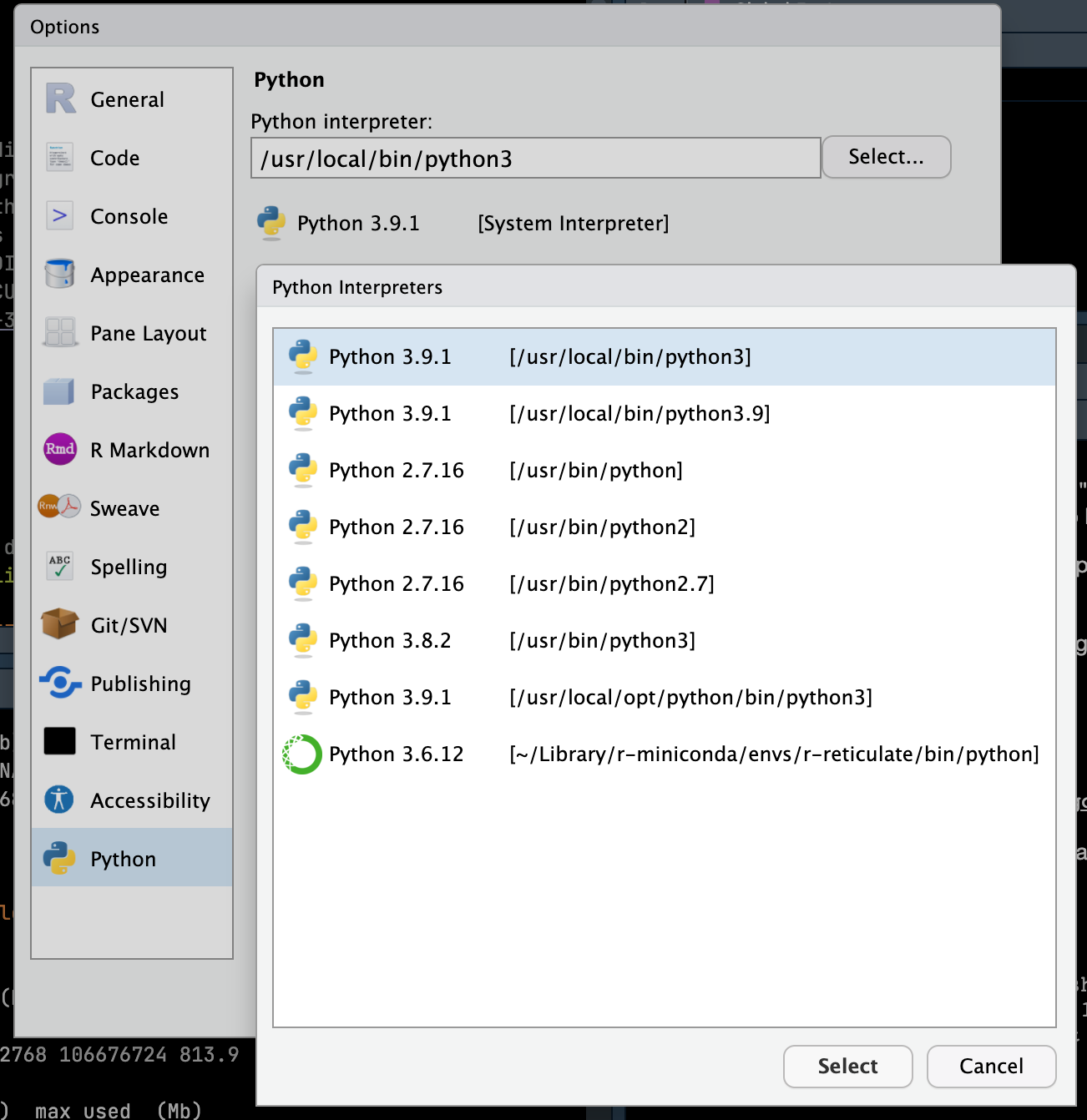1087x1120 pixels.
Task: Open the Code options section
Action: (x=114, y=158)
